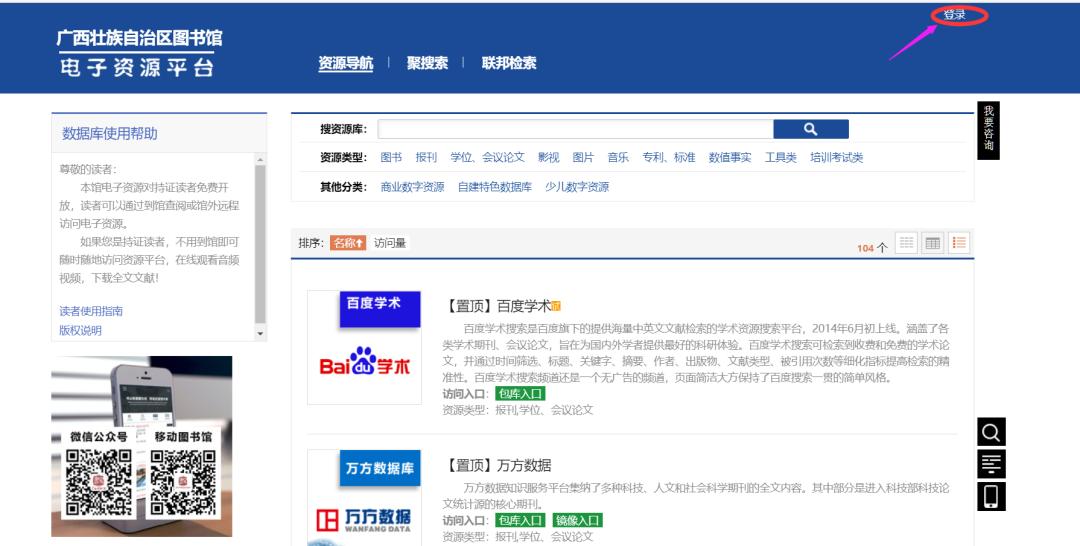Image resolution: width=1080 pixels, height=546 pixels.
Task: Filter by 专利、标准 type
Action: (669, 158)
